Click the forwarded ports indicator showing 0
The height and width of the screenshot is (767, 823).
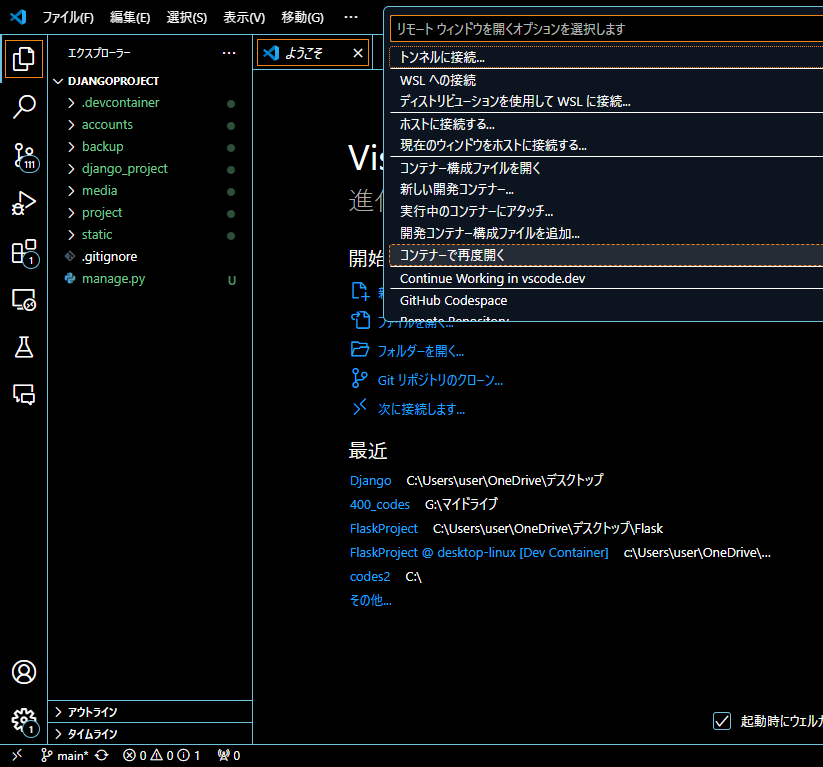(x=229, y=755)
